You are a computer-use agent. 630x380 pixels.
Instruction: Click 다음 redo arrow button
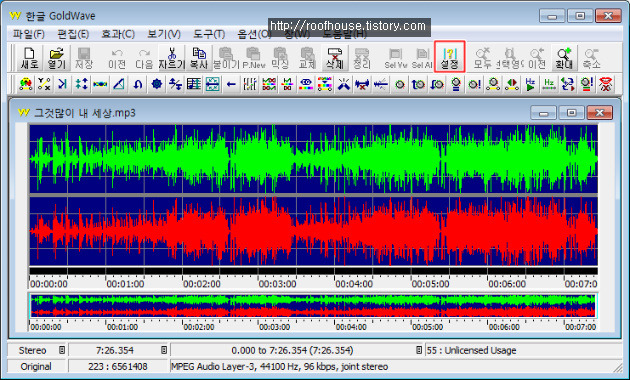(x=144, y=58)
